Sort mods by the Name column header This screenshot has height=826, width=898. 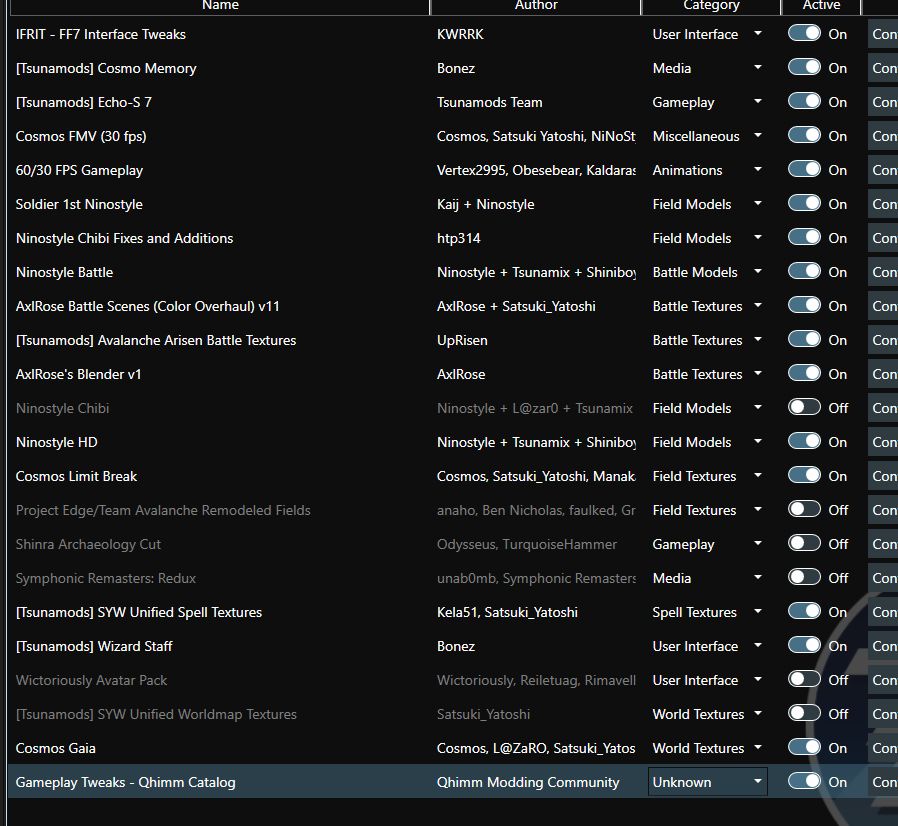220,6
